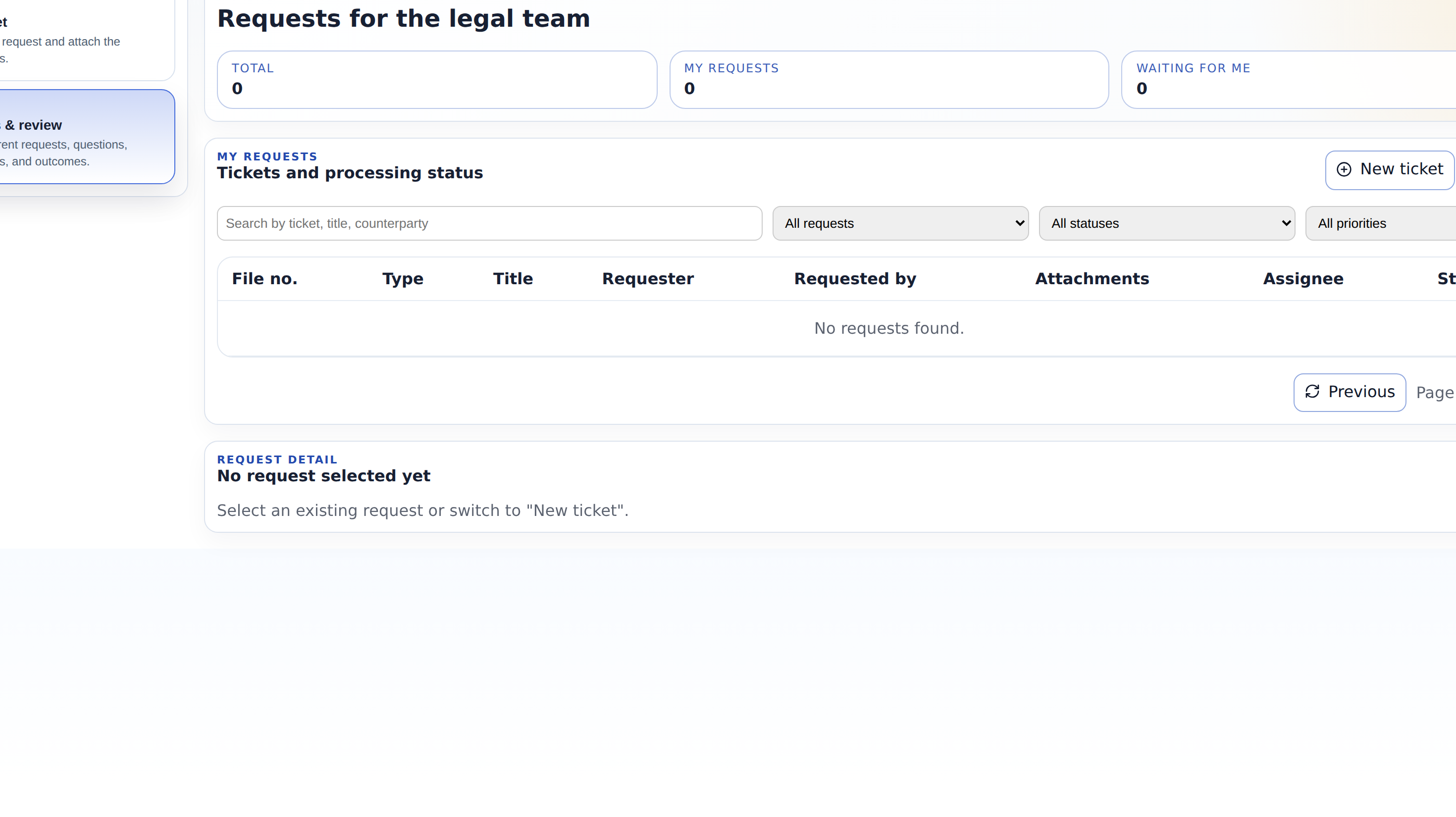This screenshot has height=817, width=1456.
Task: Click the Assignee column header
Action: (1303, 279)
